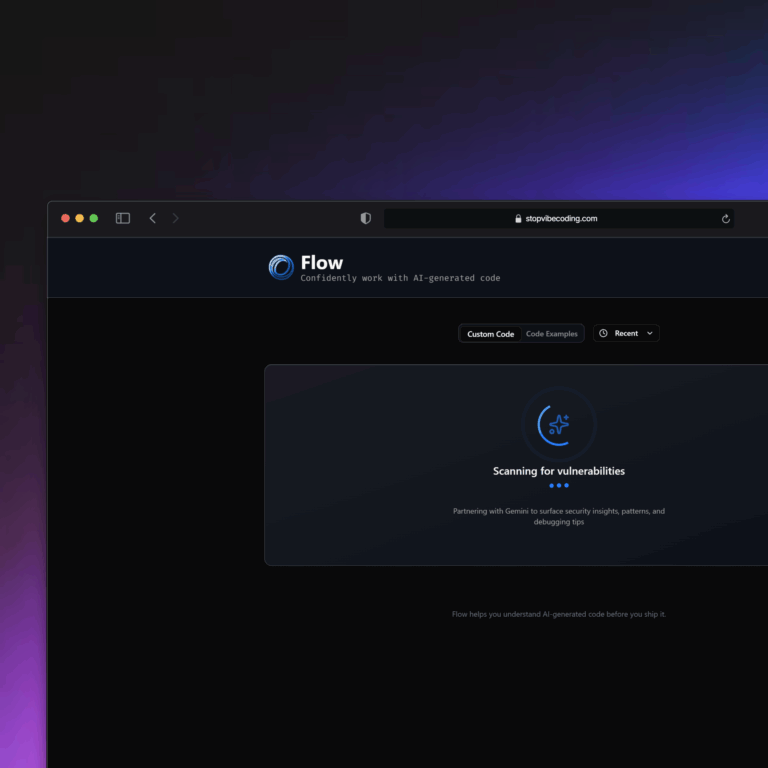Reload the page with the refresh icon
The height and width of the screenshot is (768, 768).
(725, 219)
